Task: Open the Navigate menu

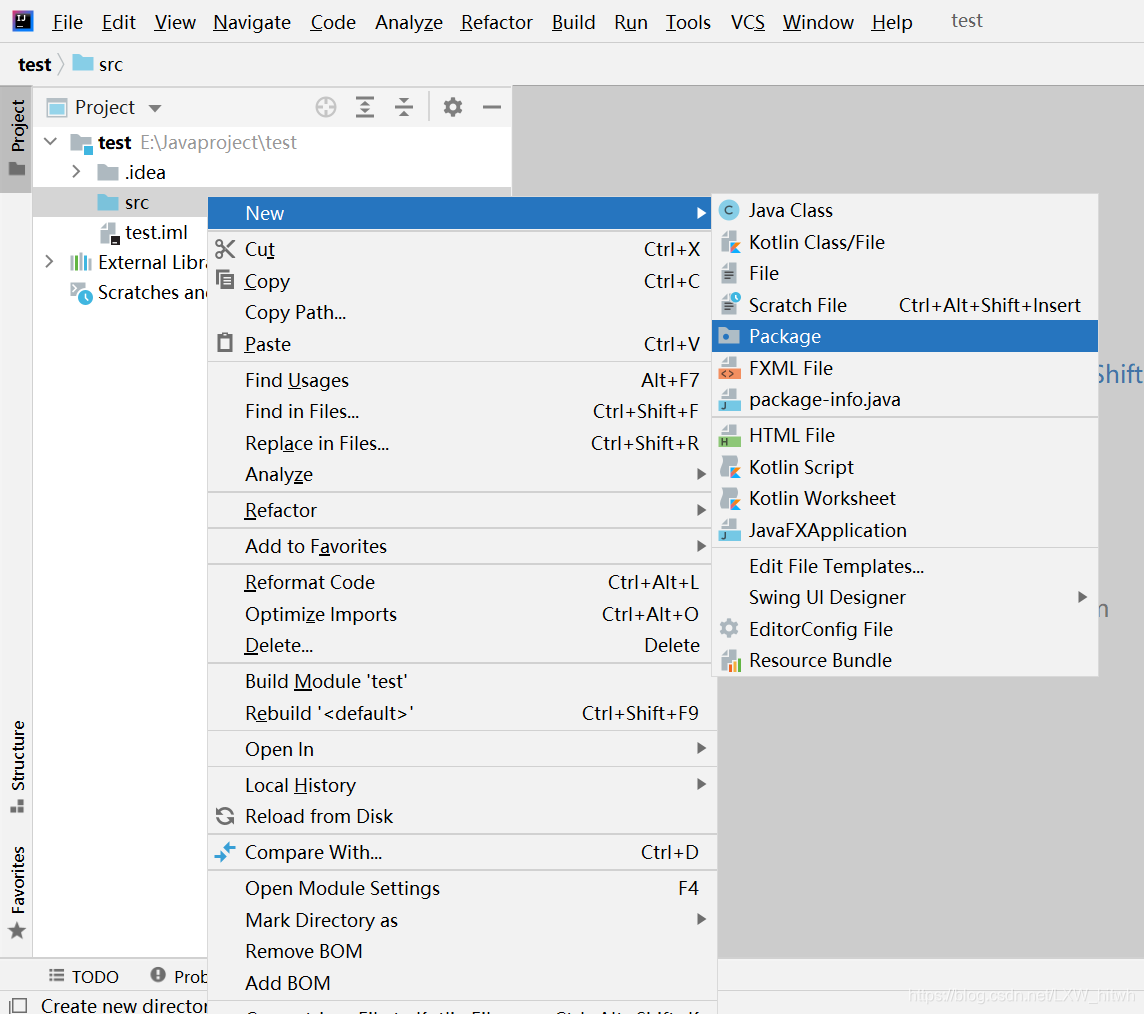Action: 252,22
